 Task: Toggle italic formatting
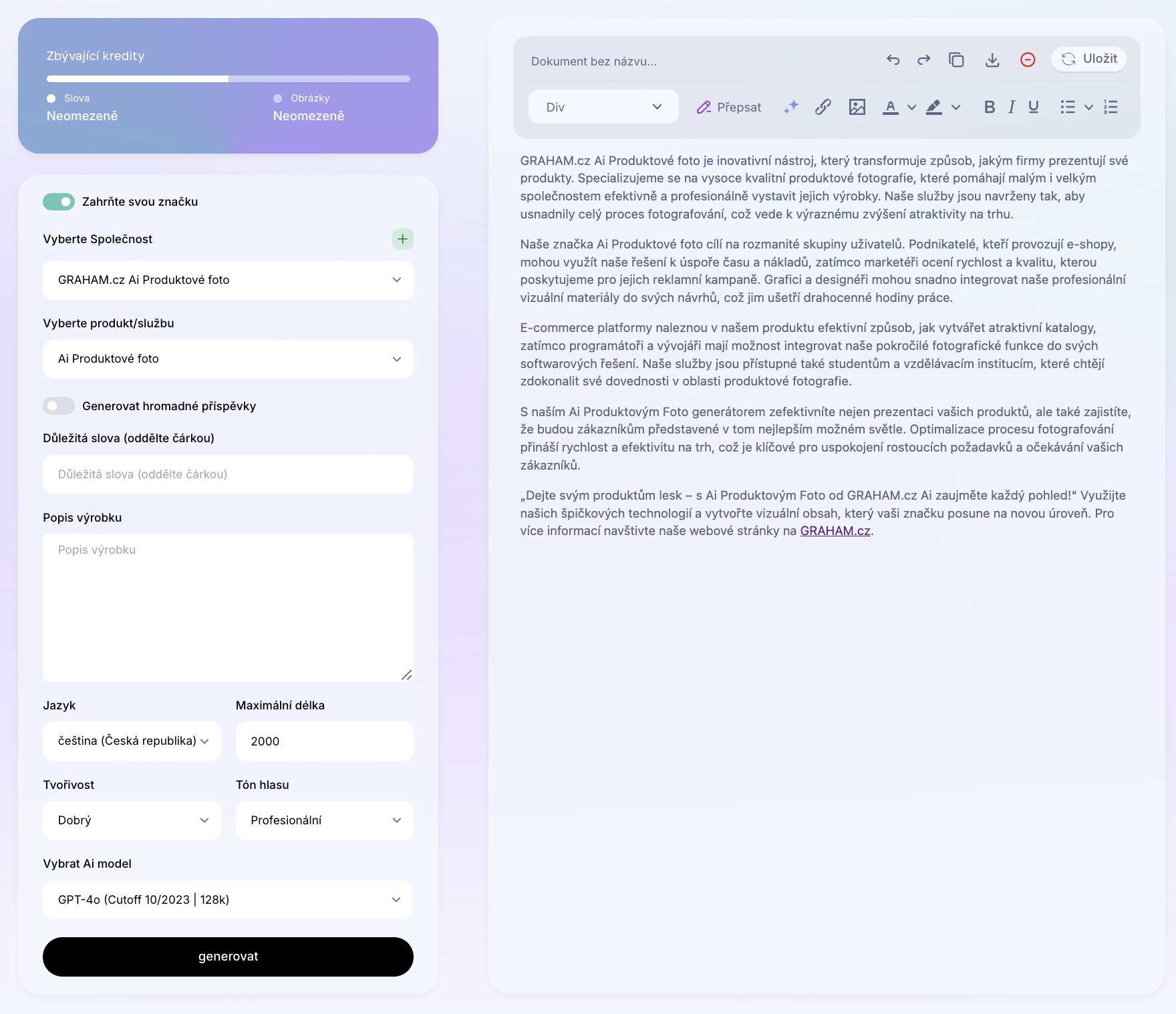[1012, 107]
